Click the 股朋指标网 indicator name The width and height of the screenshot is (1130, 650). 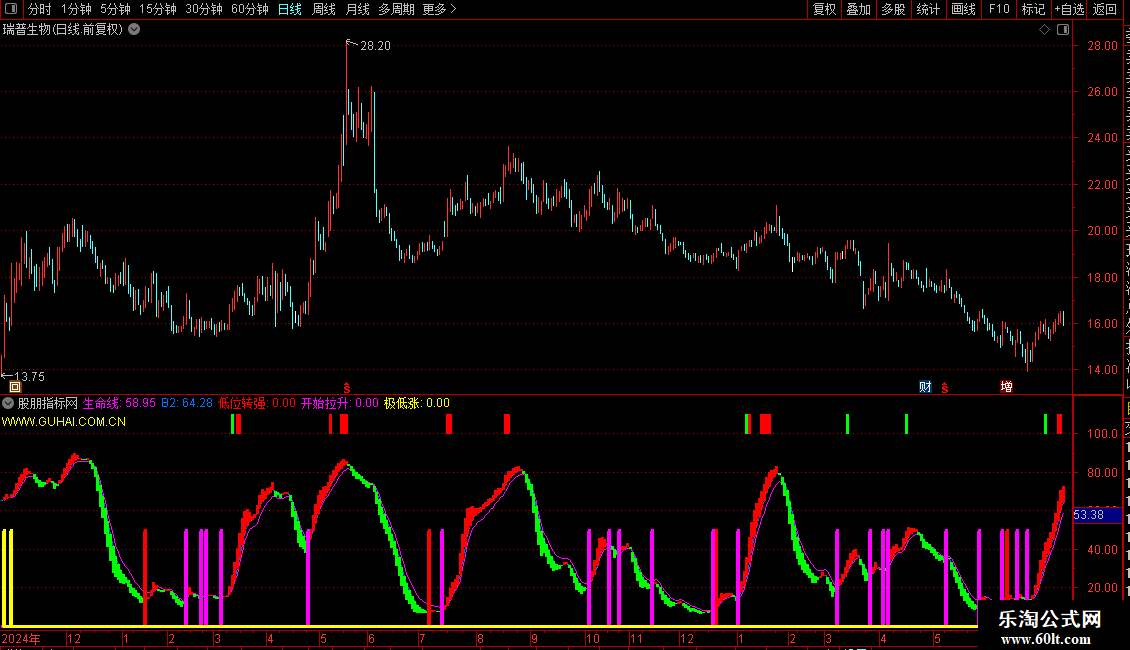pos(48,403)
